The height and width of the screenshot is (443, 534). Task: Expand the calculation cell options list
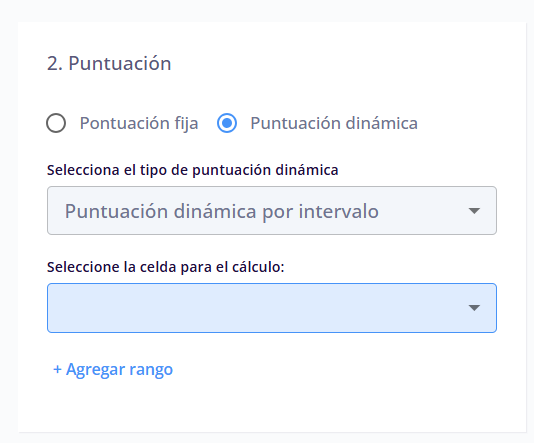click(x=272, y=308)
